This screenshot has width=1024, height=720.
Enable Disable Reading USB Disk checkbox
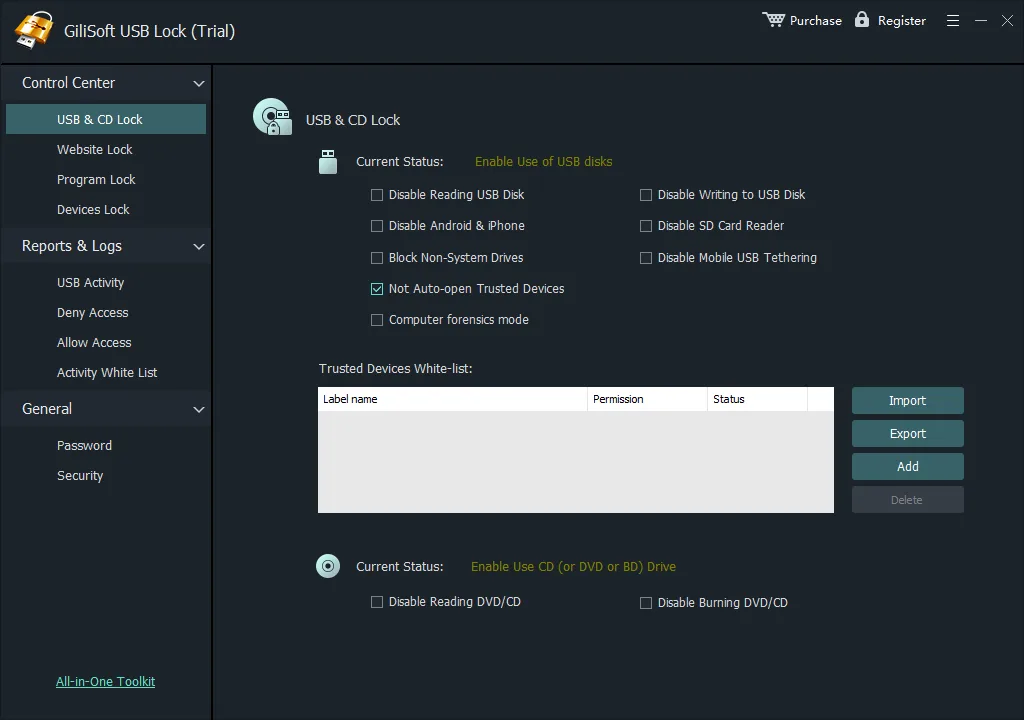377,195
